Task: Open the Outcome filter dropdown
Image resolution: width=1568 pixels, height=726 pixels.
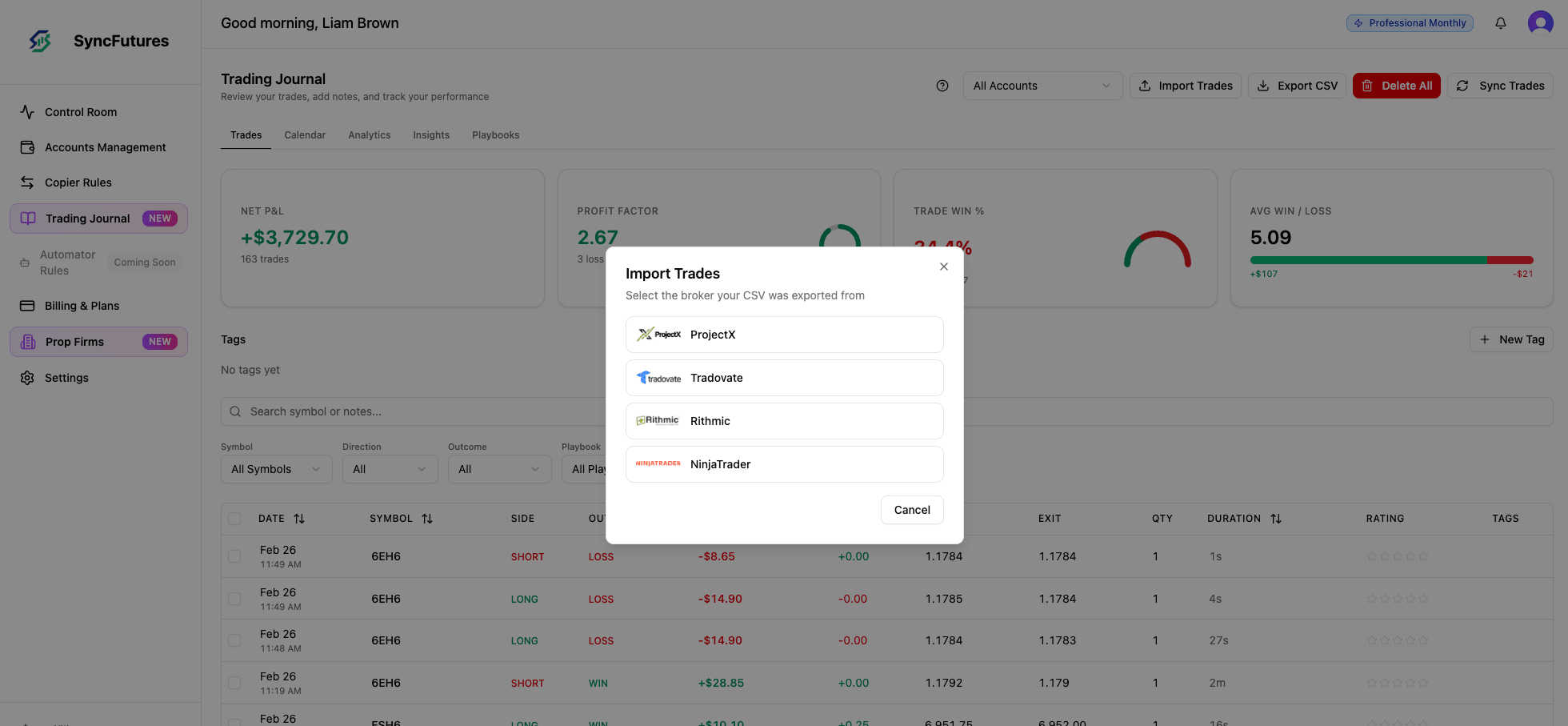Action: 499,469
